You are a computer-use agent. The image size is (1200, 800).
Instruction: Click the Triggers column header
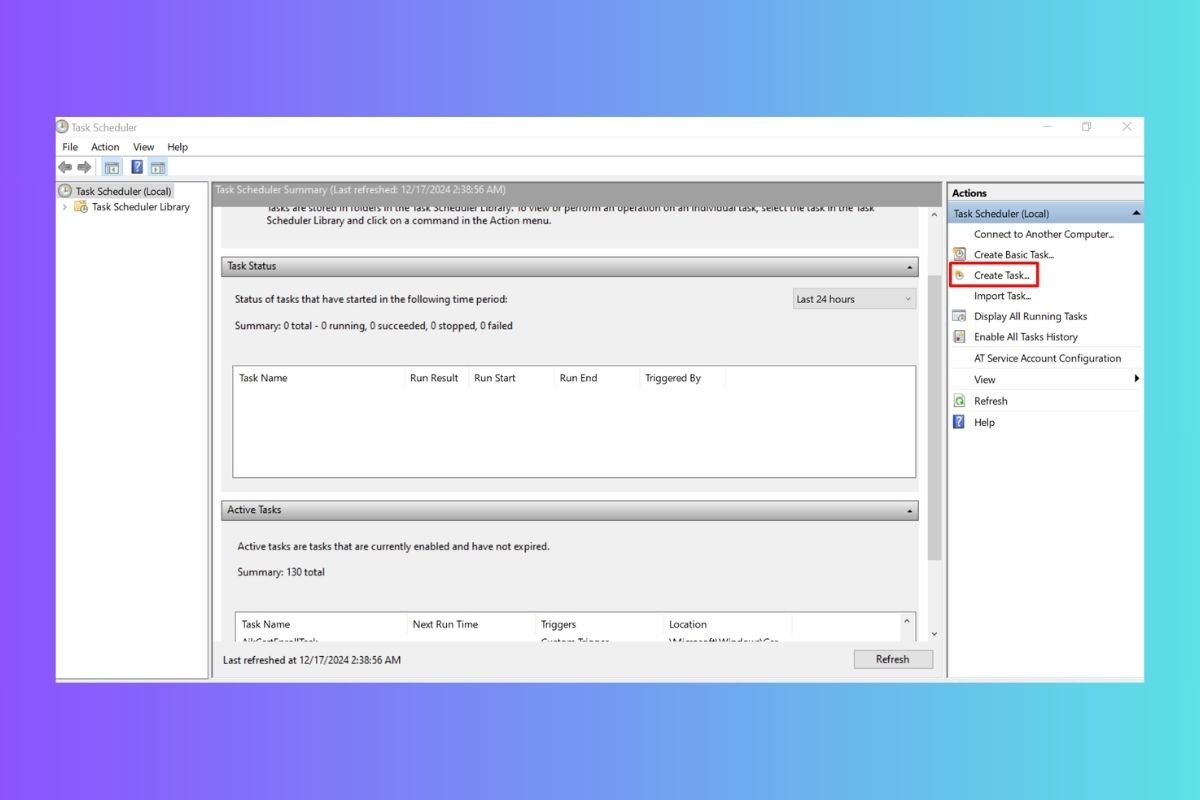point(599,624)
